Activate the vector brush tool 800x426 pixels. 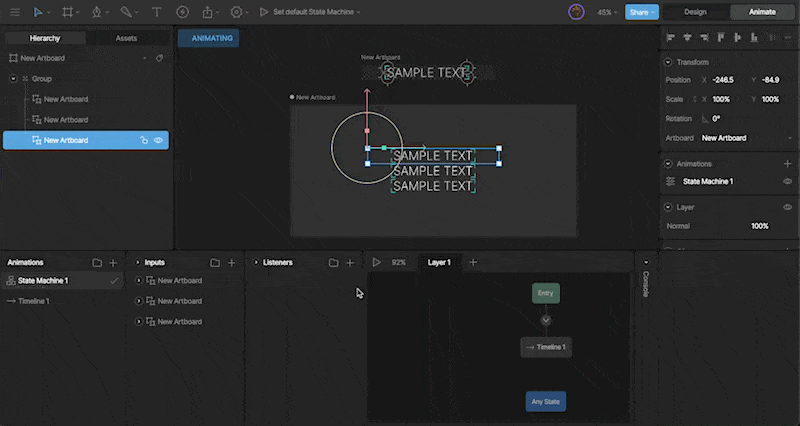coord(126,12)
